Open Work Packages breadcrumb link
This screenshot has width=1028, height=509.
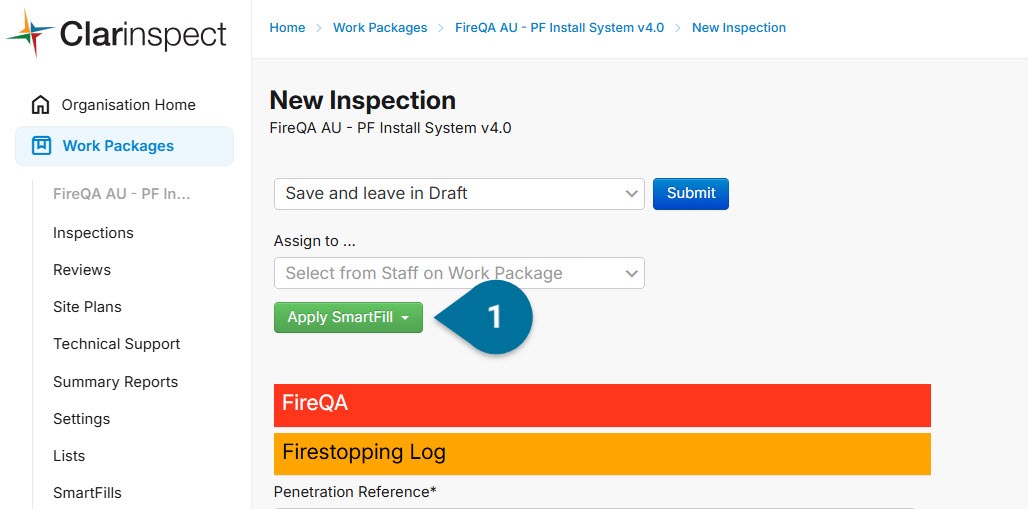pyautogui.click(x=380, y=28)
